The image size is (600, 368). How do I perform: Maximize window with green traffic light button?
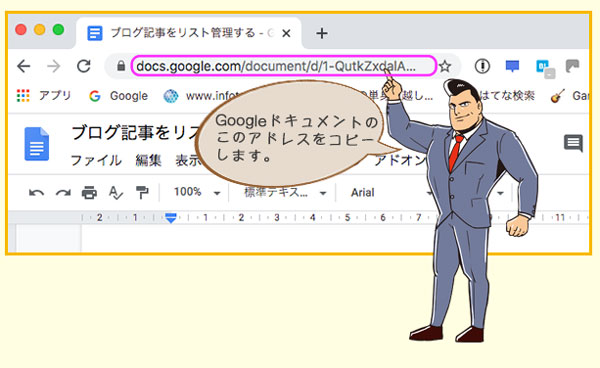[x=58, y=29]
